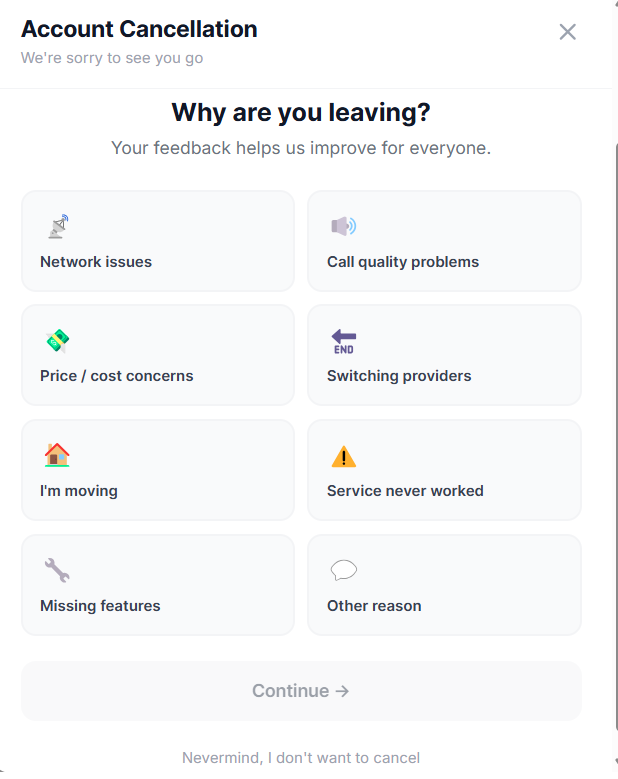Select the Service never worked text
Screen dimensions: 618x779
(x=405, y=491)
